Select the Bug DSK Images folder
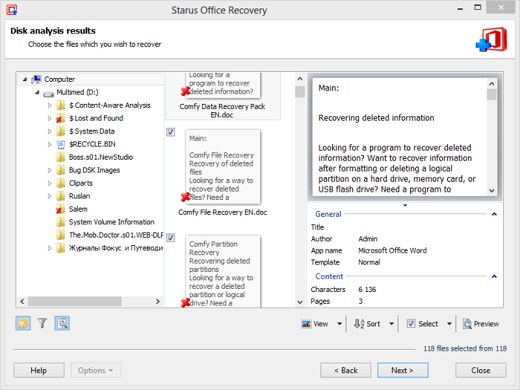This screenshot has width=520, height=390. [x=94, y=170]
